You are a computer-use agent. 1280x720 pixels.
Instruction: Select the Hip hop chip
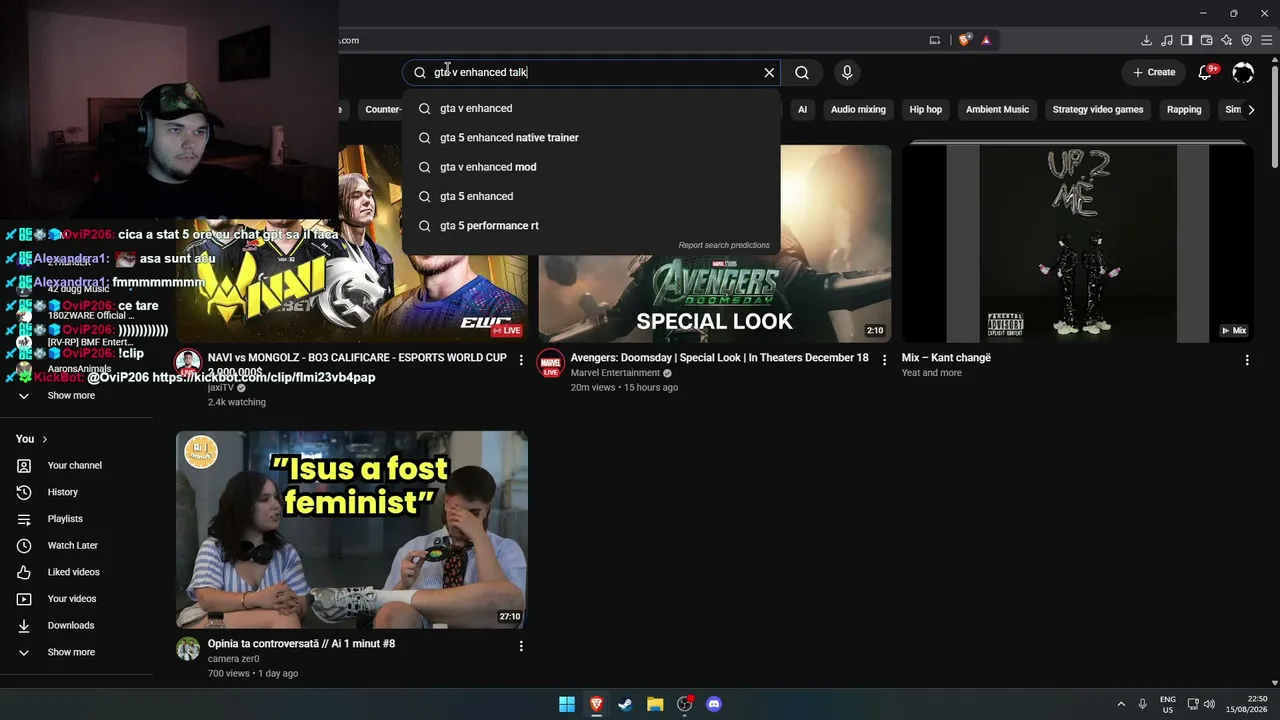(x=925, y=109)
